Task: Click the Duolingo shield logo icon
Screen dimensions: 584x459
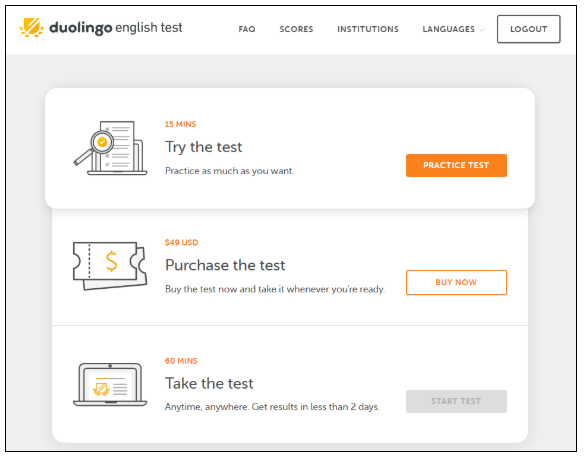Action: click(32, 28)
